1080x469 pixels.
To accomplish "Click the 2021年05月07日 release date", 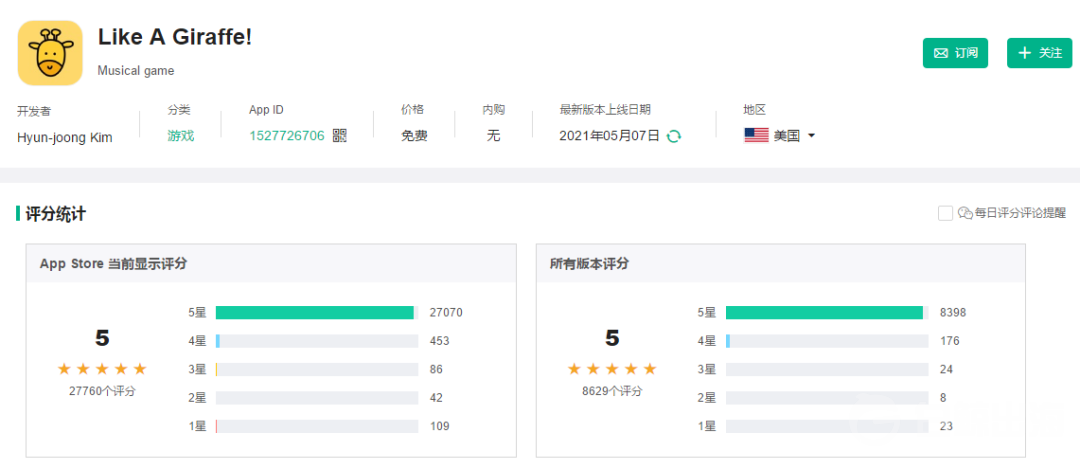I will [610, 136].
